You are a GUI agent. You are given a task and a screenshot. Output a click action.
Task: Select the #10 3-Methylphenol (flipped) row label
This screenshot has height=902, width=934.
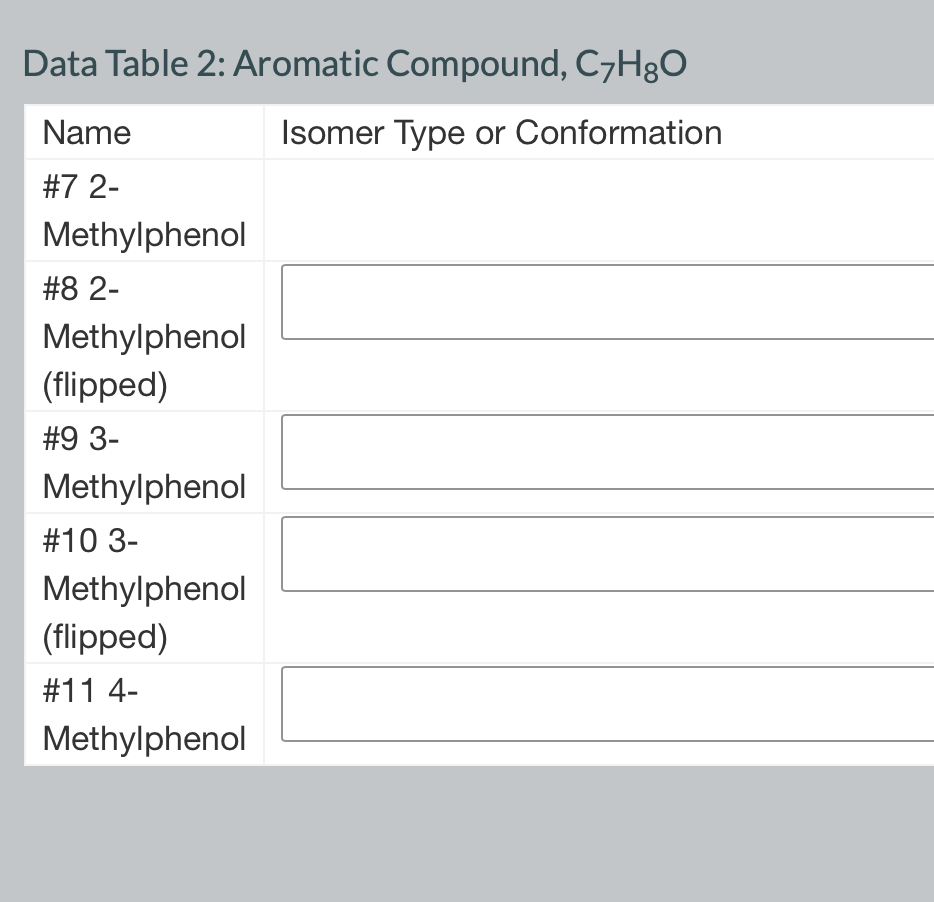coord(144,588)
